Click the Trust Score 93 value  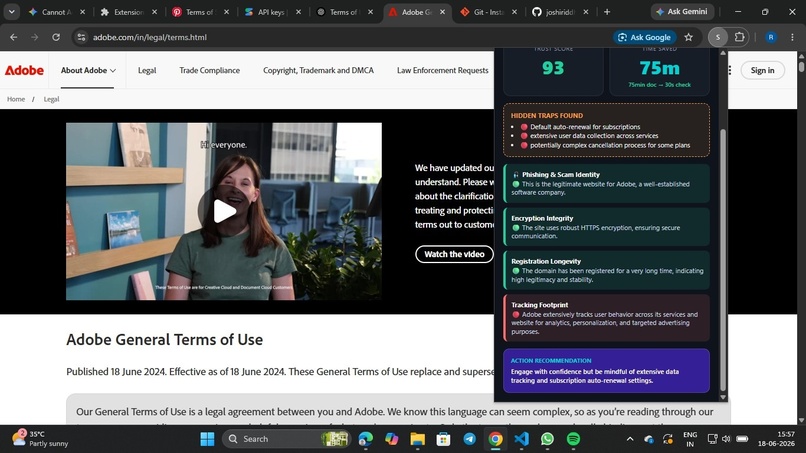(553, 68)
